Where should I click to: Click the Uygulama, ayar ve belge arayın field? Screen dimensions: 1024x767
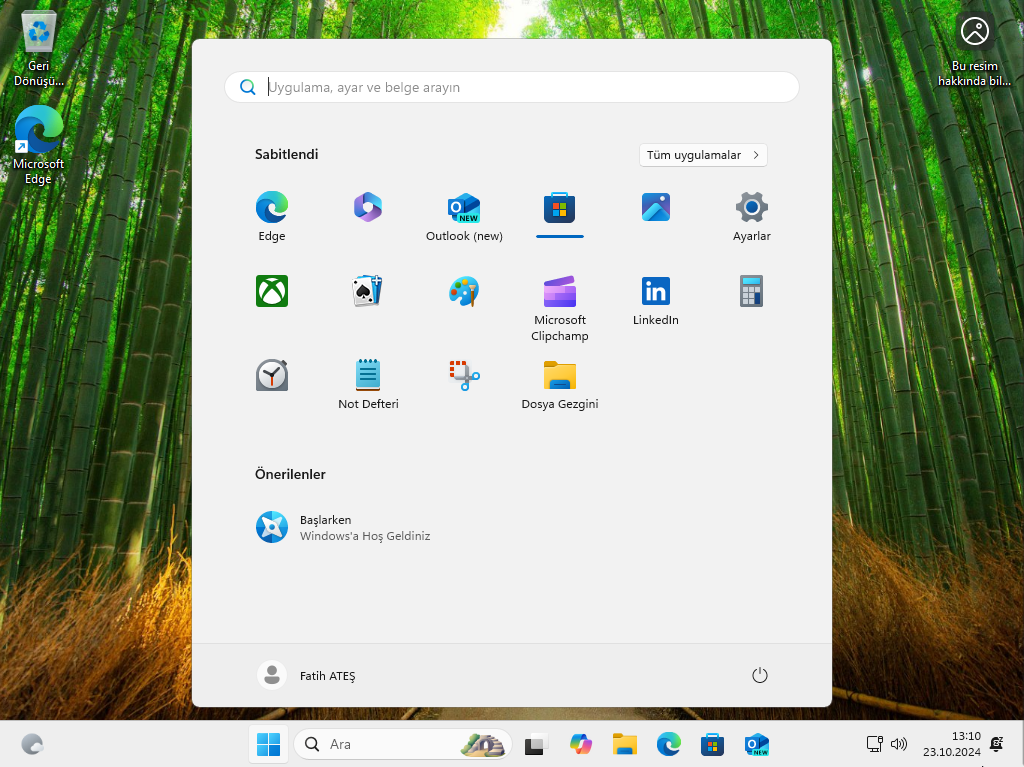[512, 87]
